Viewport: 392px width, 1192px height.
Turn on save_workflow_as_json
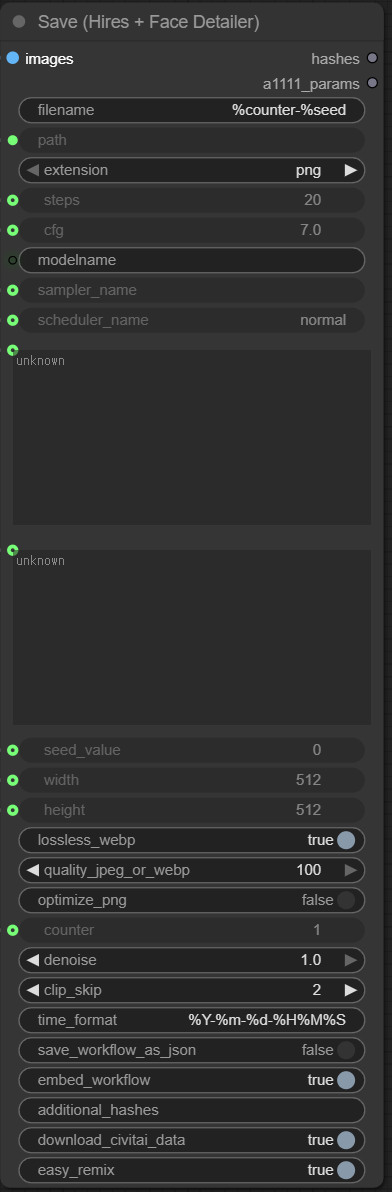pyautogui.click(x=346, y=1050)
